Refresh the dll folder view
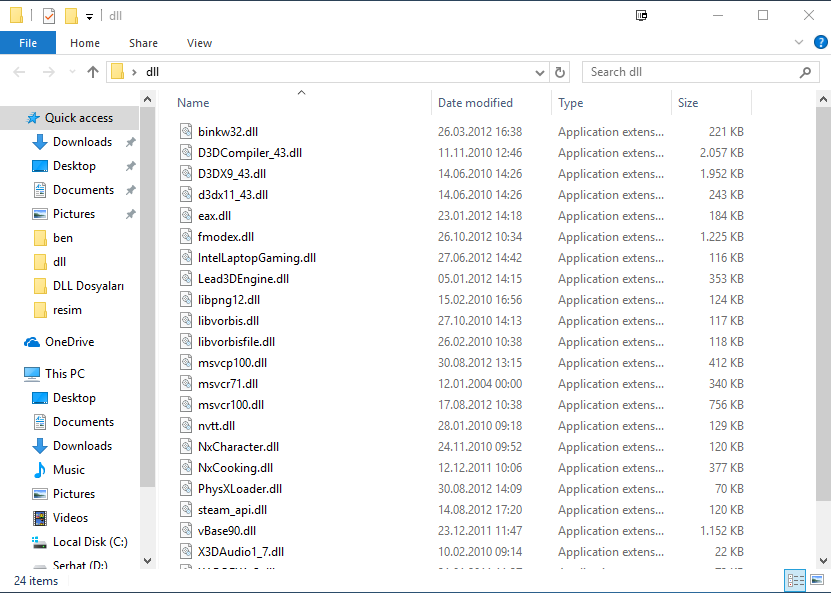This screenshot has height=593, width=831. pyautogui.click(x=560, y=72)
